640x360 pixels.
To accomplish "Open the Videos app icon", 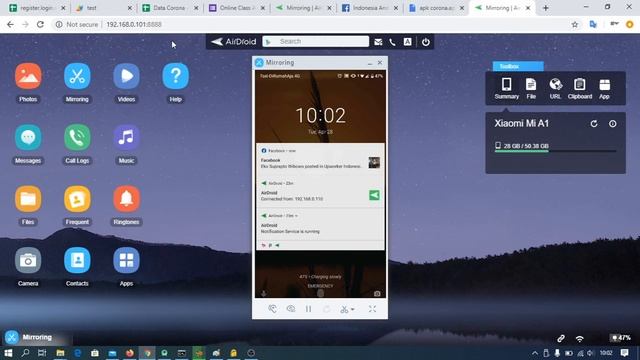I will pyautogui.click(x=127, y=76).
